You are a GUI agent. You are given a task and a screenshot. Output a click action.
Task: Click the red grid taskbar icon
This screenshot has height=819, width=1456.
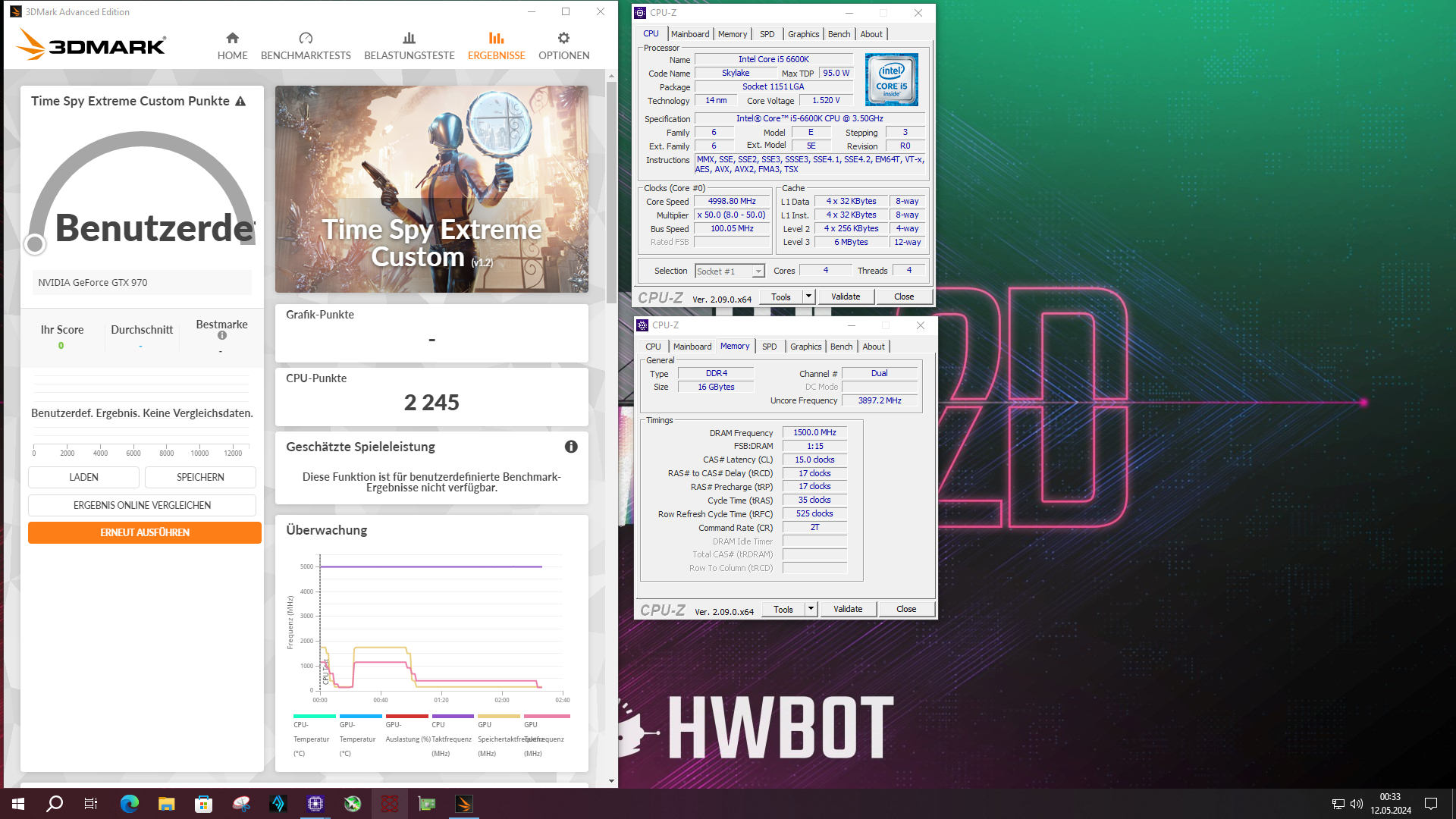(x=390, y=804)
